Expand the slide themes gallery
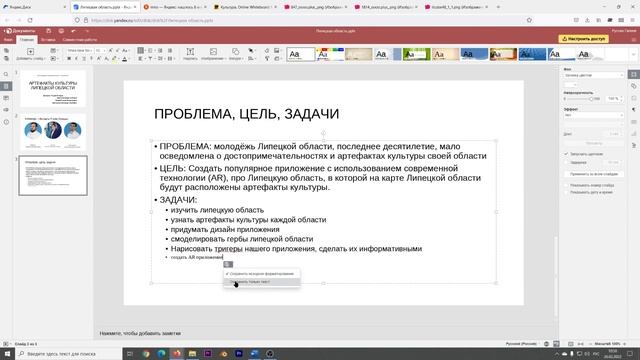Viewport: 640px width, 360px height. pos(633,54)
